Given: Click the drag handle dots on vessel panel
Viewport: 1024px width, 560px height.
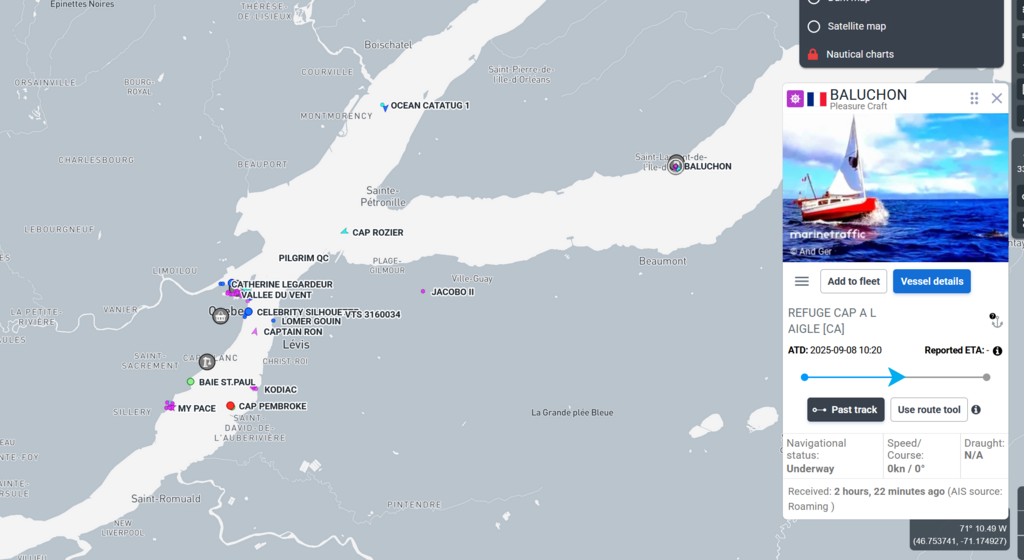Looking at the screenshot, I should pyautogui.click(x=974, y=98).
